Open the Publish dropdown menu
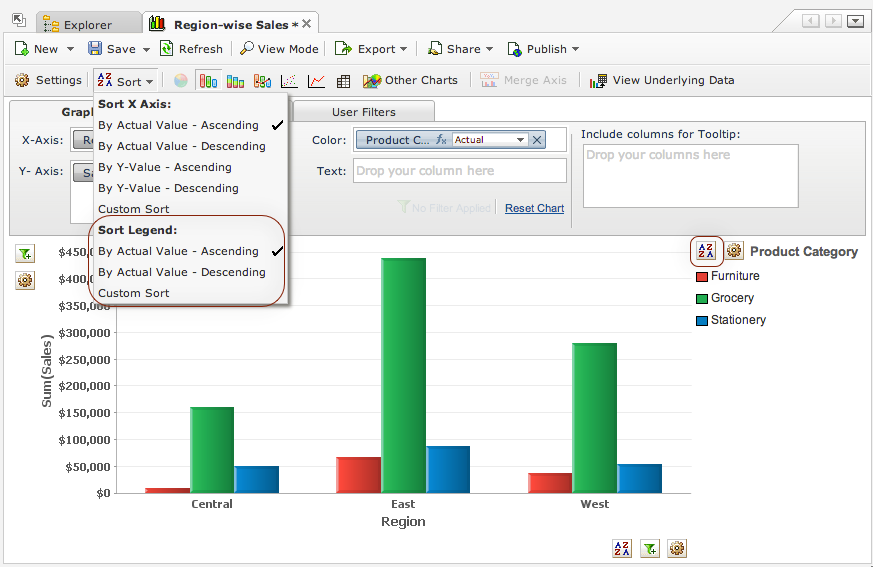The height and width of the screenshot is (569, 874). click(x=543, y=49)
